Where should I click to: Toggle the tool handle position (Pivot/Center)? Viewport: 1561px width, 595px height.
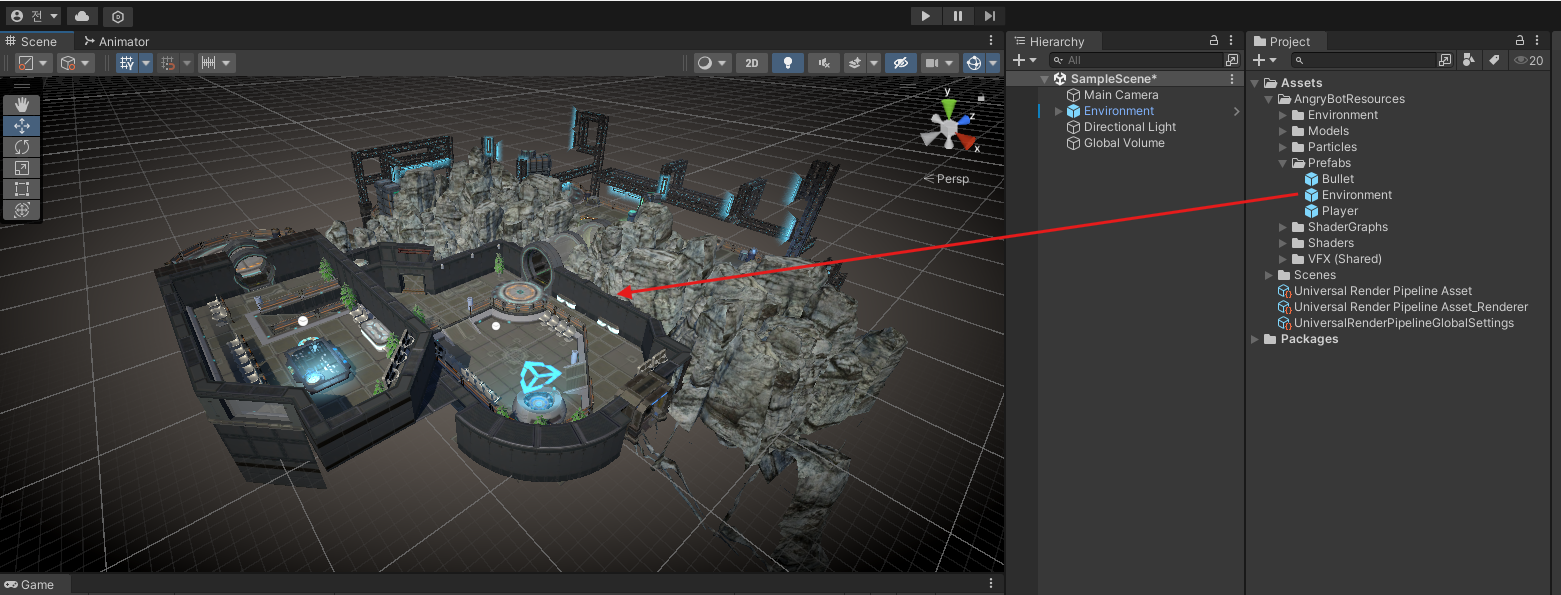click(x=33, y=63)
